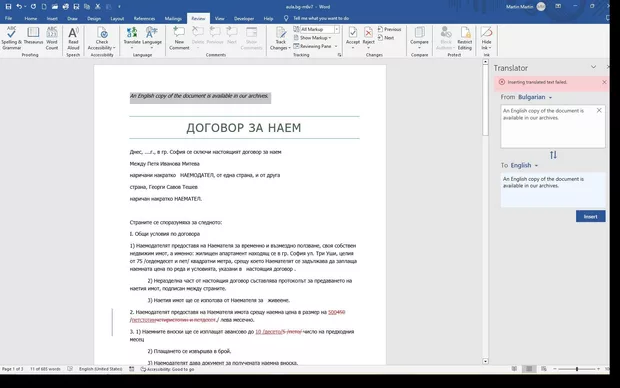
Task: Go to Next change
Action: [x=386, y=38]
